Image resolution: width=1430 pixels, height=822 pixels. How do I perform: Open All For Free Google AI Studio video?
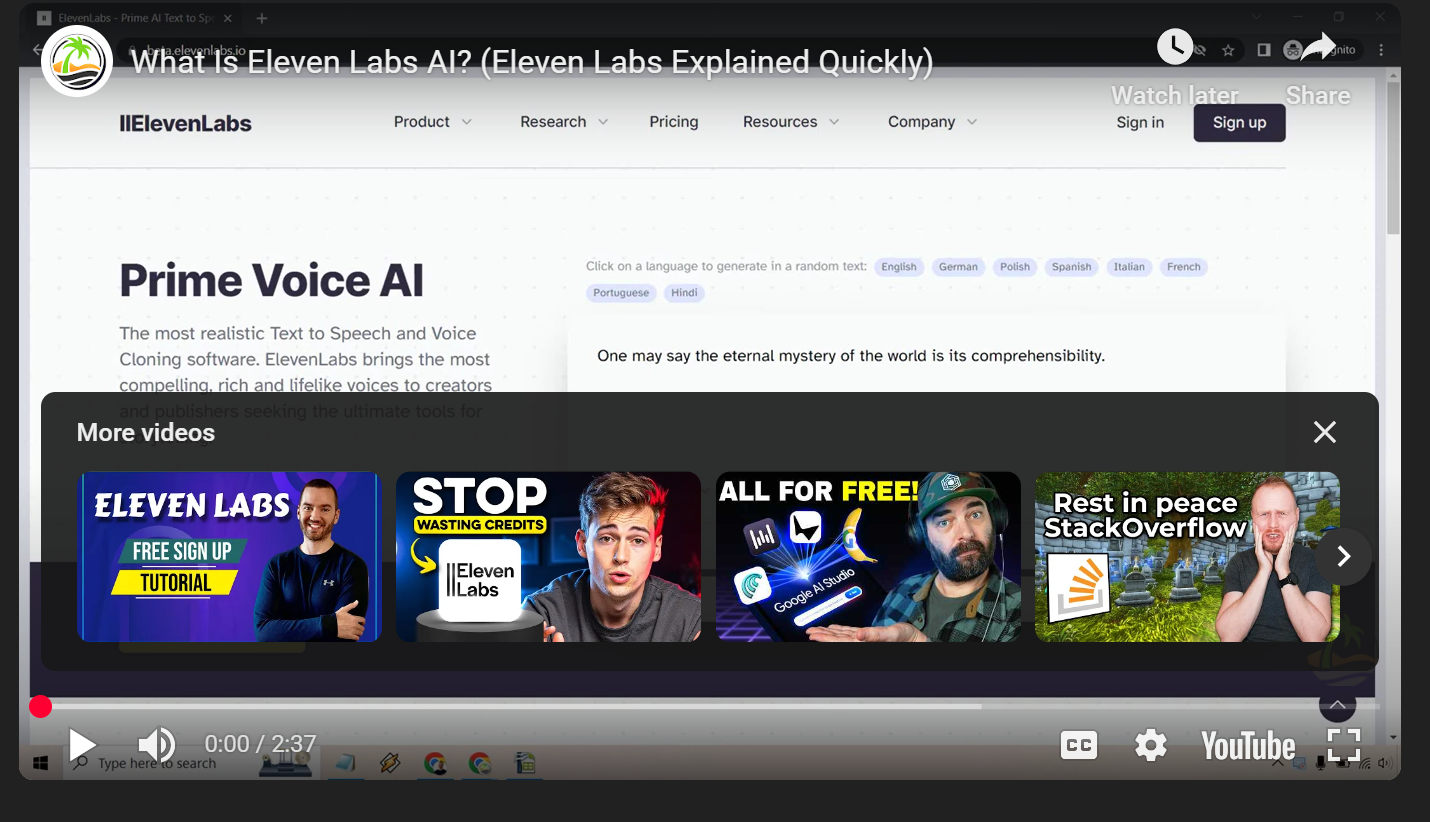pos(868,556)
